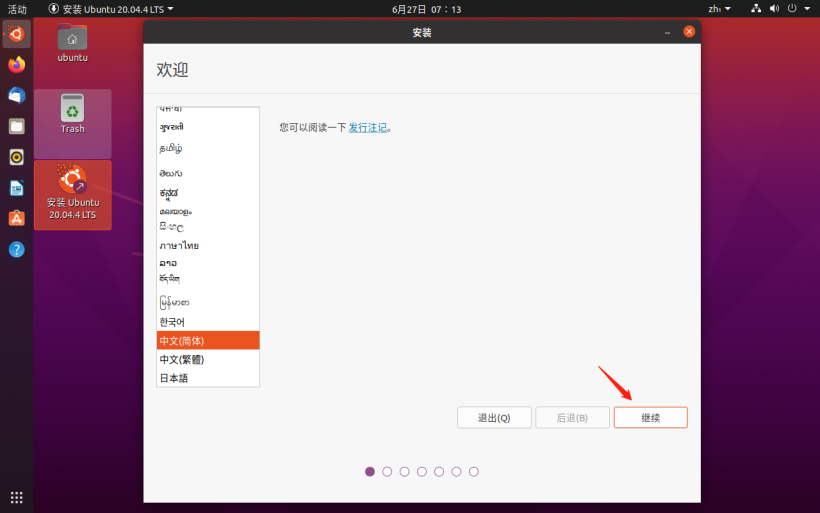Click the 安装 Ubuntu 20.04.4 LTS desktop shortcut
The width and height of the screenshot is (820, 513).
click(72, 193)
